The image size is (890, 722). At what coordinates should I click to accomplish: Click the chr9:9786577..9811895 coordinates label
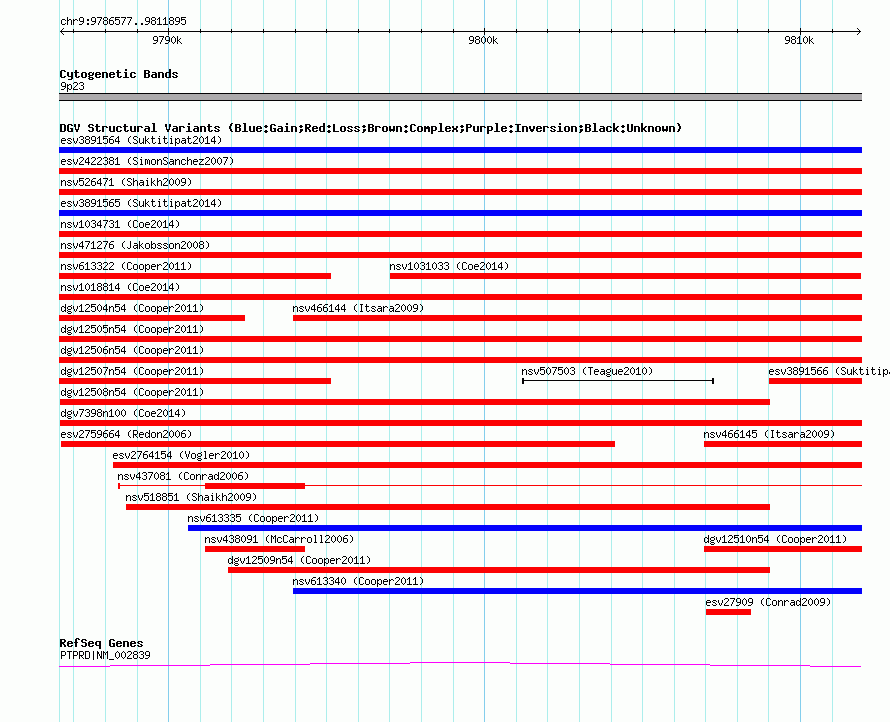pyautogui.click(x=123, y=21)
